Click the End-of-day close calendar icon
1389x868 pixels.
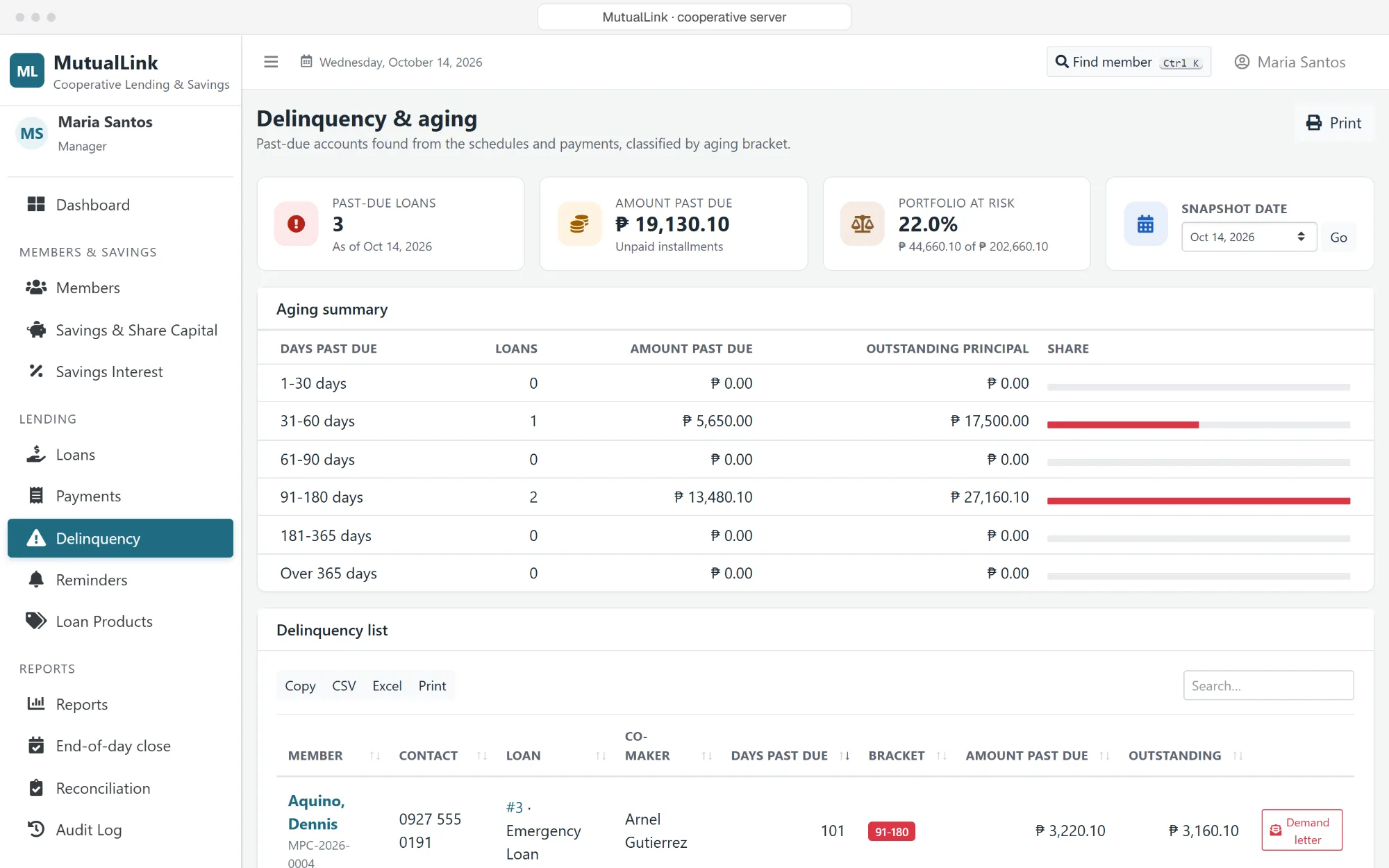36,745
